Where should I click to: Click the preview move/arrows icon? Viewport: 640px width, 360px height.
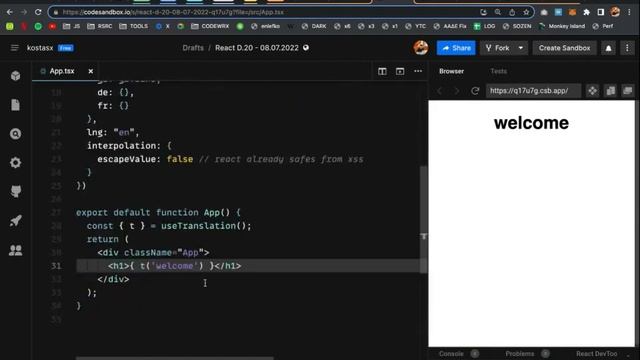click(593, 91)
